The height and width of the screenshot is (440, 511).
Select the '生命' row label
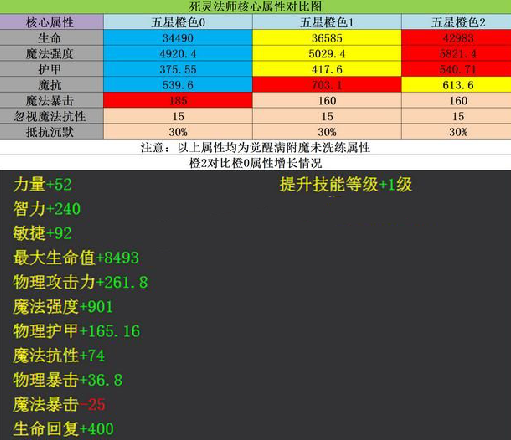(51, 38)
